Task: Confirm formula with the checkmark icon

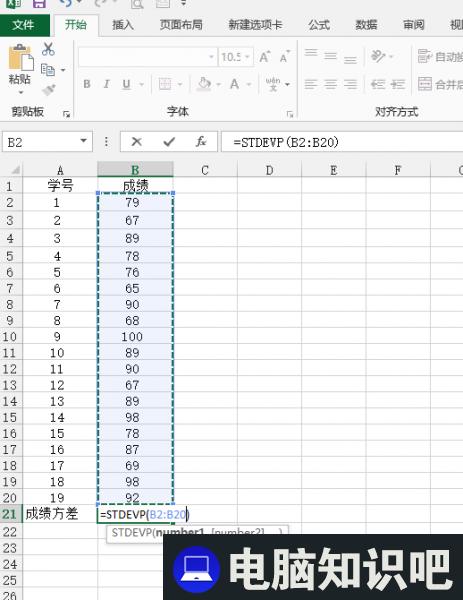Action: [169, 142]
